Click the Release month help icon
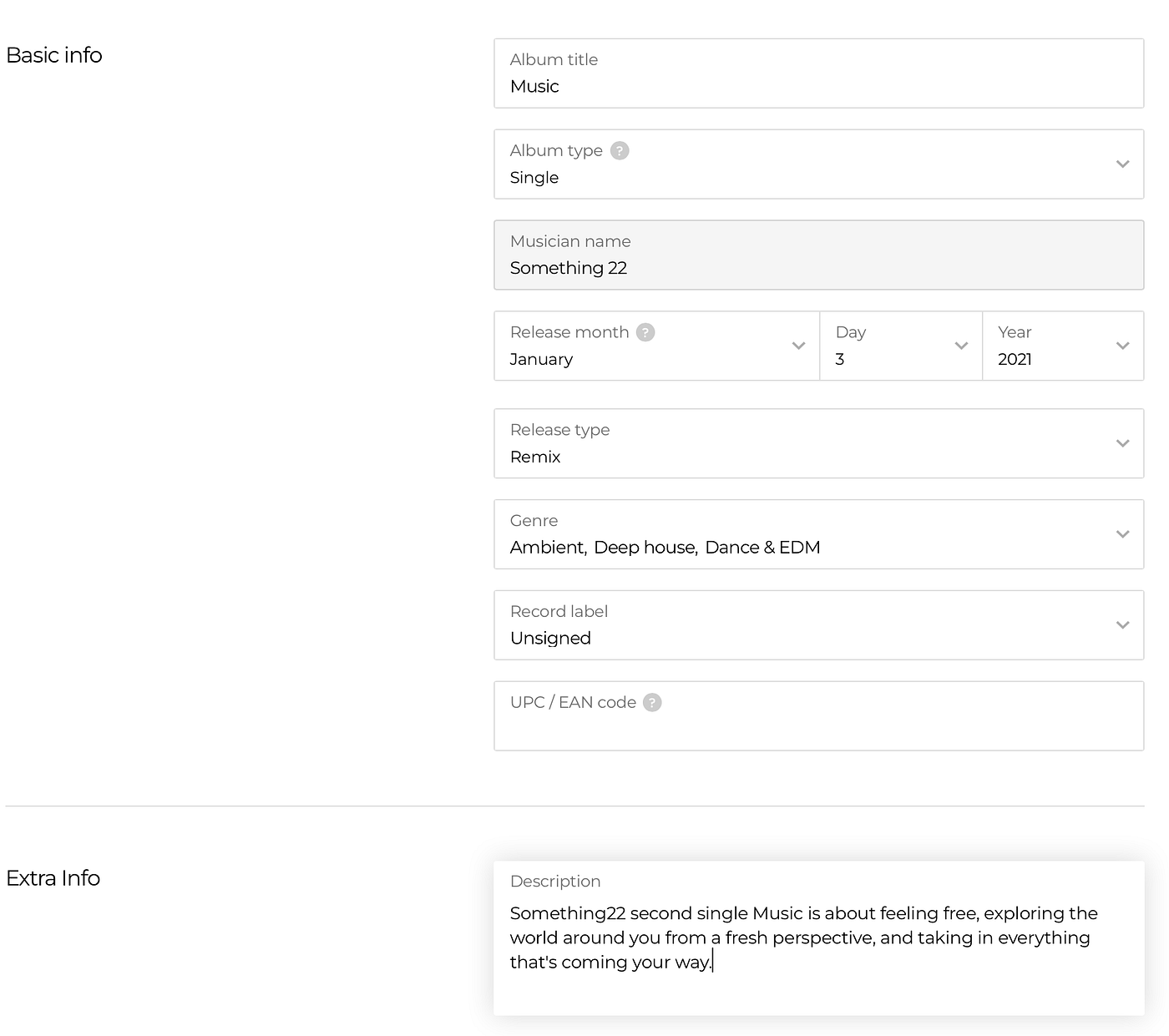The image size is (1169, 1036). tap(645, 332)
